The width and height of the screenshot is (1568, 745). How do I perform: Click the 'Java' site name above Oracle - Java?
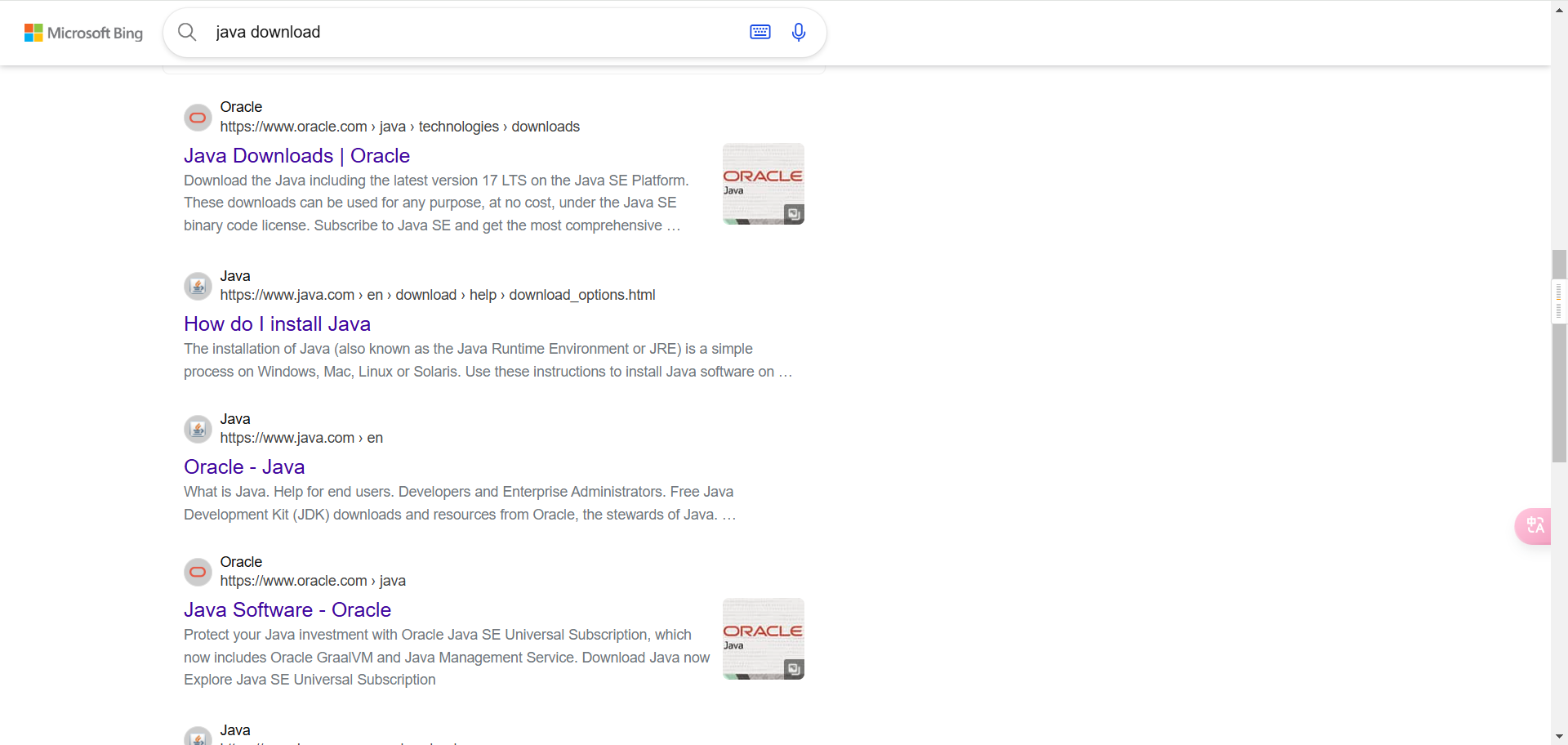click(x=235, y=419)
